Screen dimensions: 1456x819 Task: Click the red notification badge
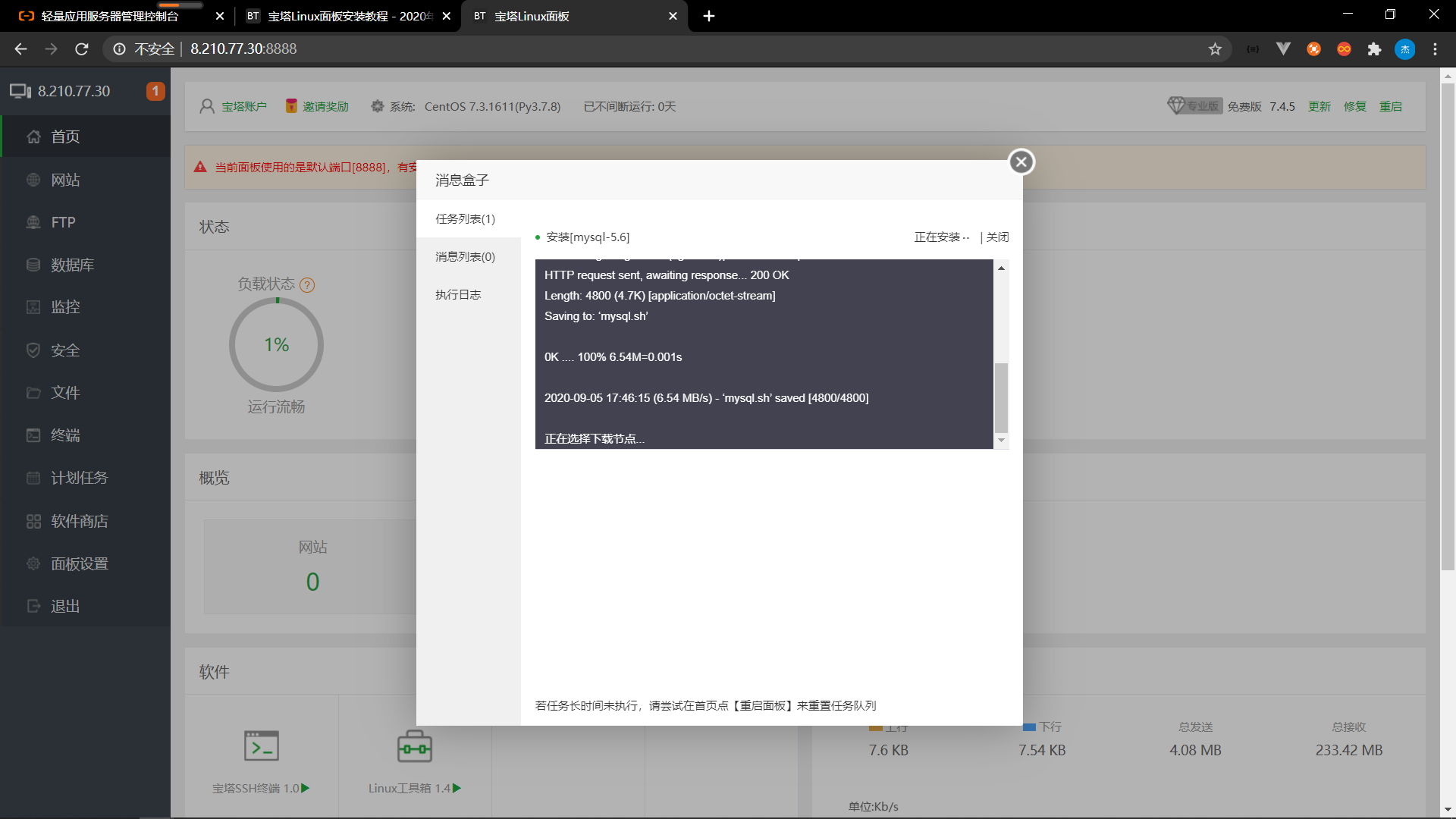pyautogui.click(x=155, y=91)
